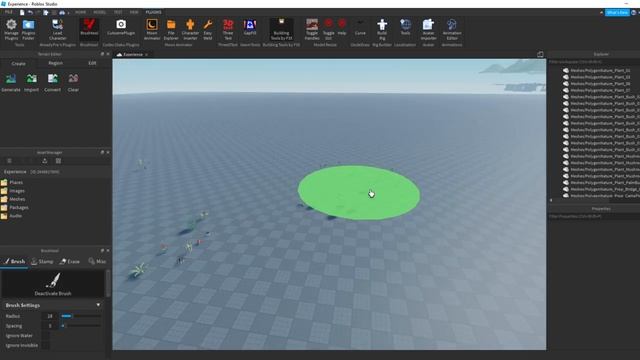640x360 pixels.
Task: Open Asset Manager hamburger menu
Action: (9, 161)
